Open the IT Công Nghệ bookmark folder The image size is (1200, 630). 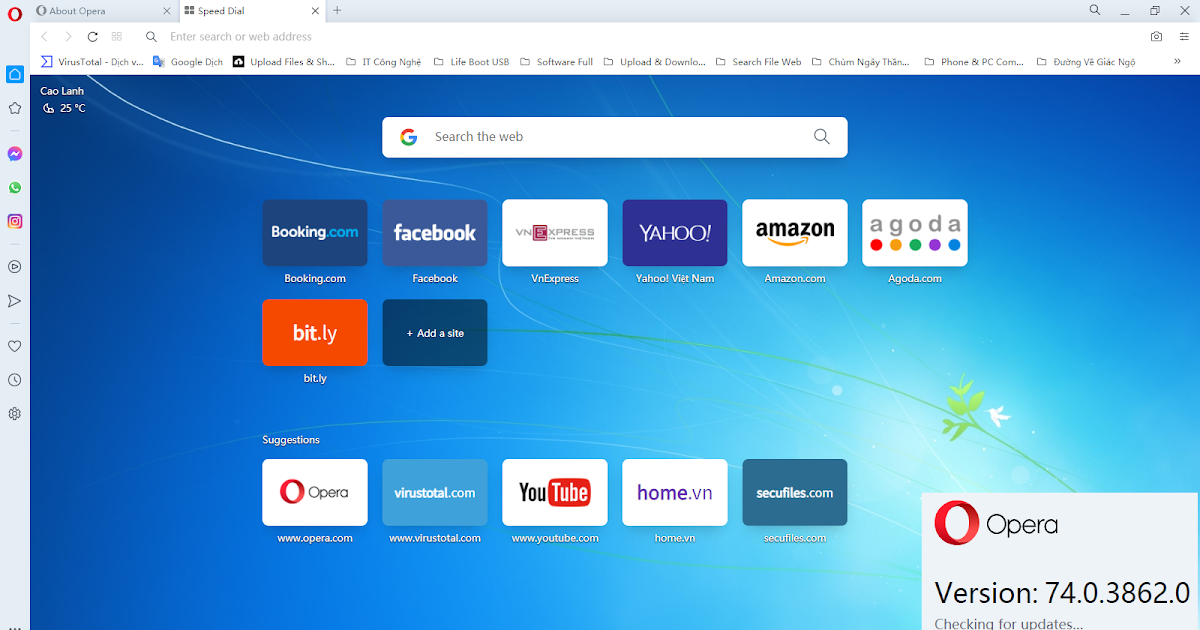[384, 61]
